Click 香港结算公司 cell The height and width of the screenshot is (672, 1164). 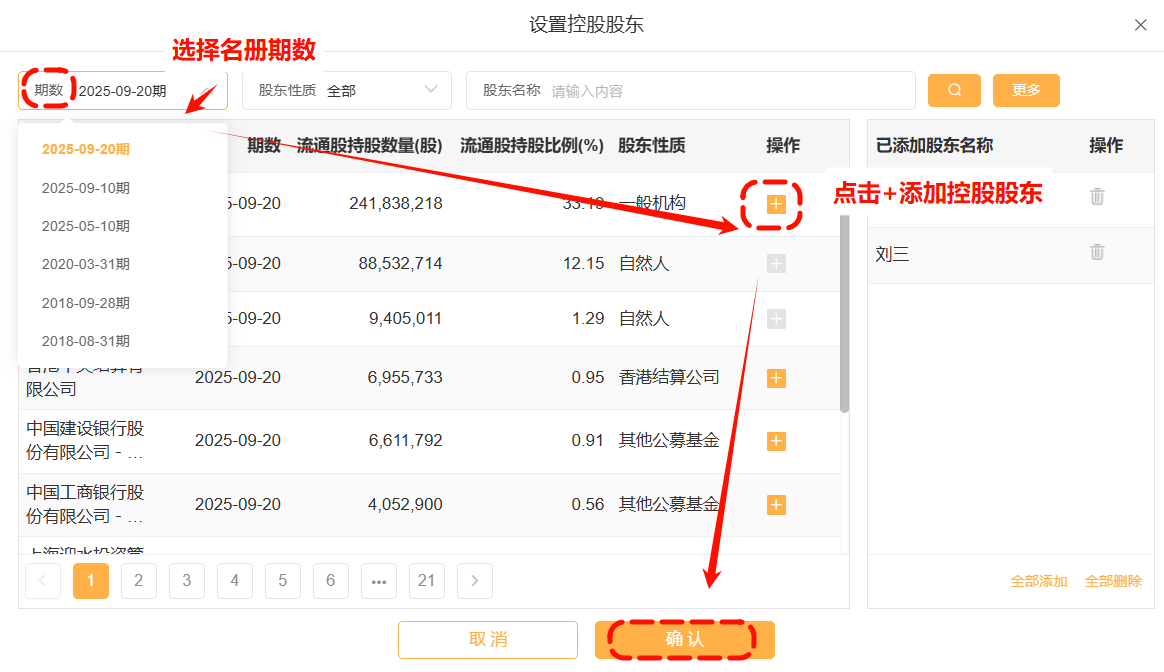pyautogui.click(x=669, y=377)
